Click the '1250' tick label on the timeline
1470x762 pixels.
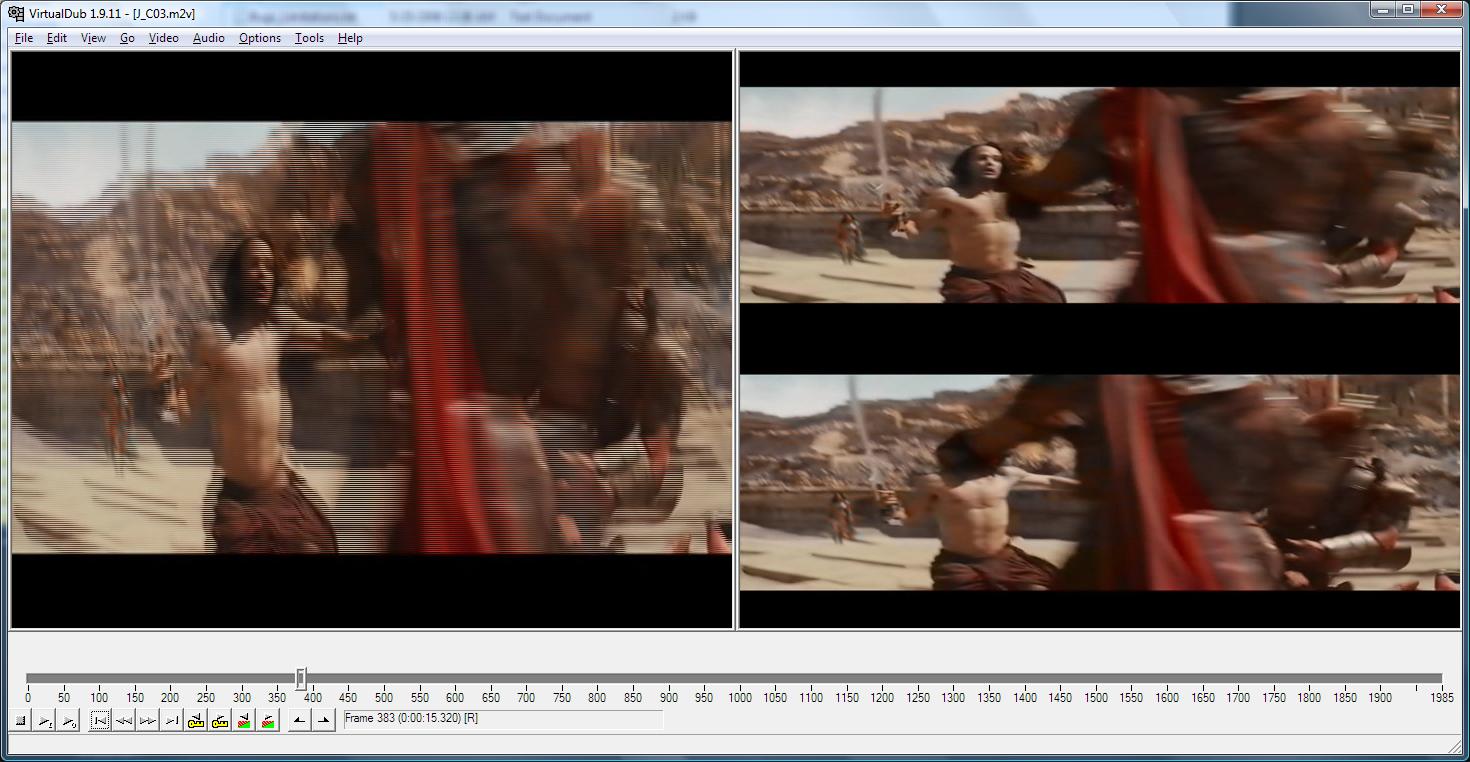918,698
